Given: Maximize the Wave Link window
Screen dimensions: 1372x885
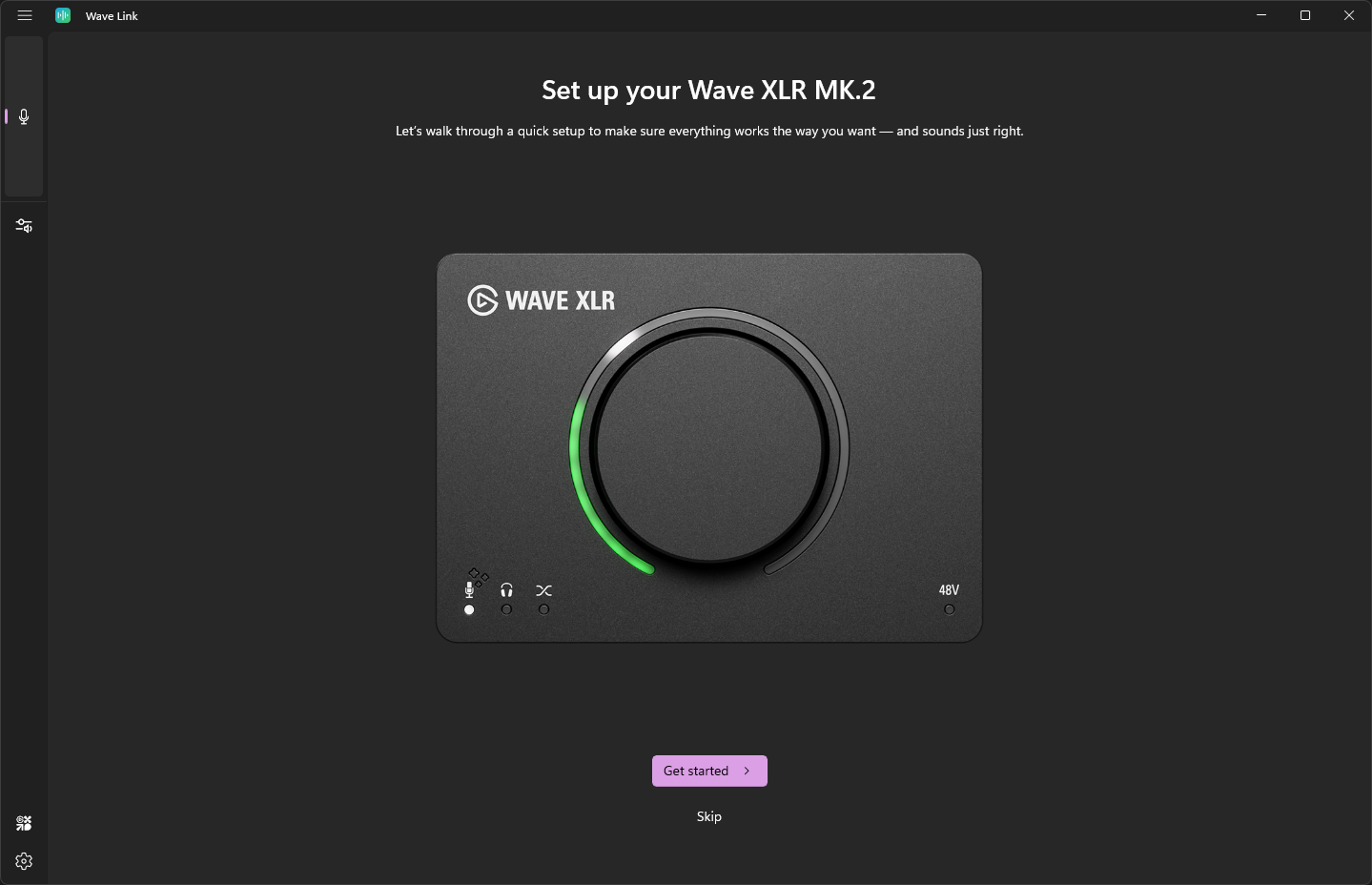Looking at the screenshot, I should tap(1305, 15).
